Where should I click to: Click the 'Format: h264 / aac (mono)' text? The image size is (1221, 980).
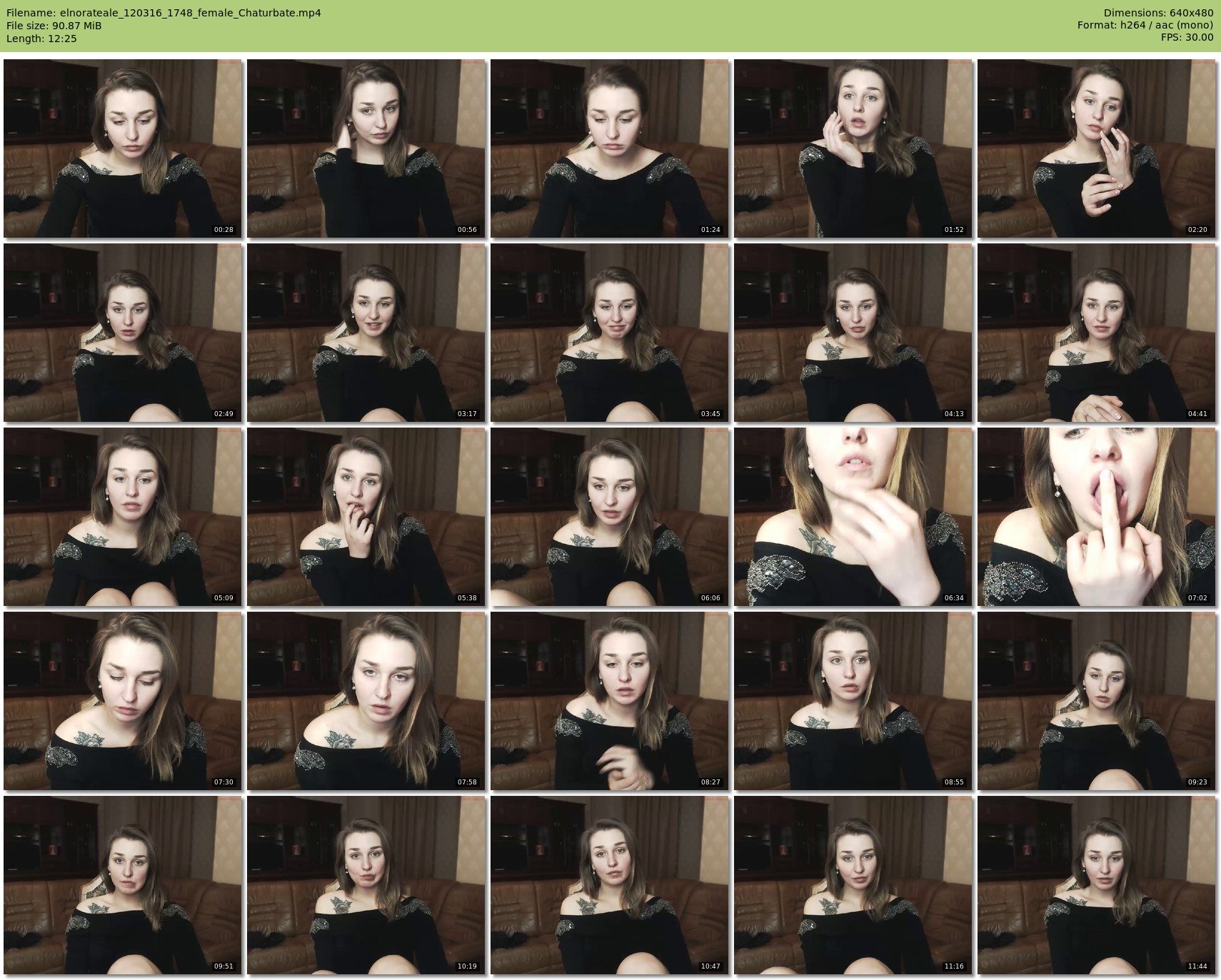1145,26
